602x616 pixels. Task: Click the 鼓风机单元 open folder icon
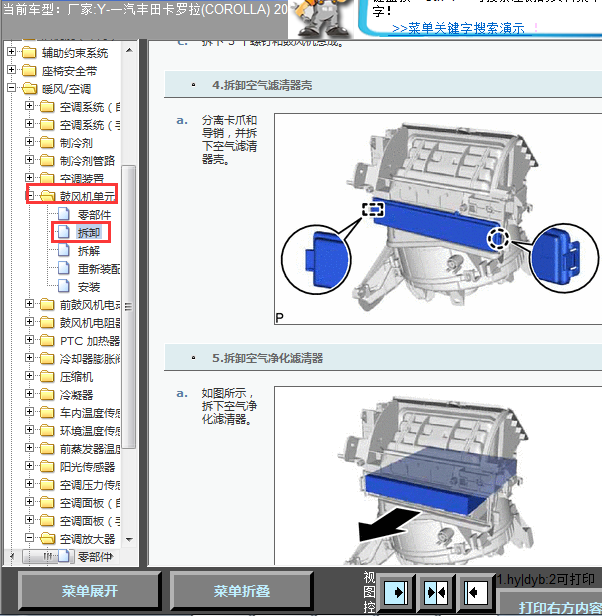48,196
